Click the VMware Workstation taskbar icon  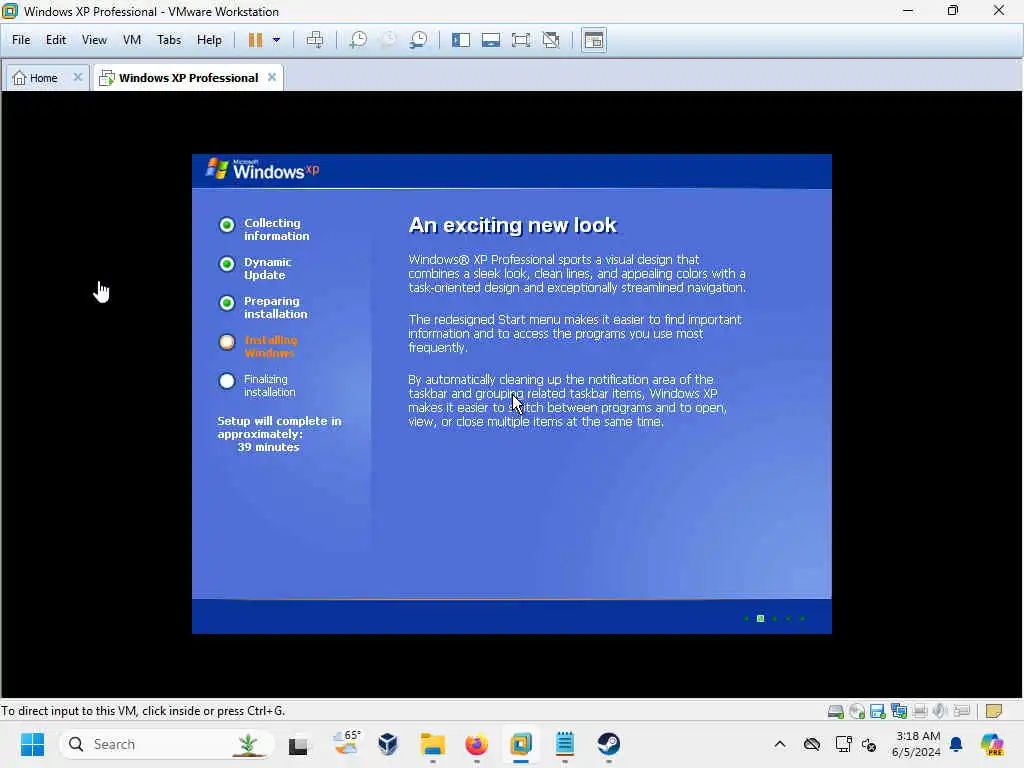pos(520,744)
